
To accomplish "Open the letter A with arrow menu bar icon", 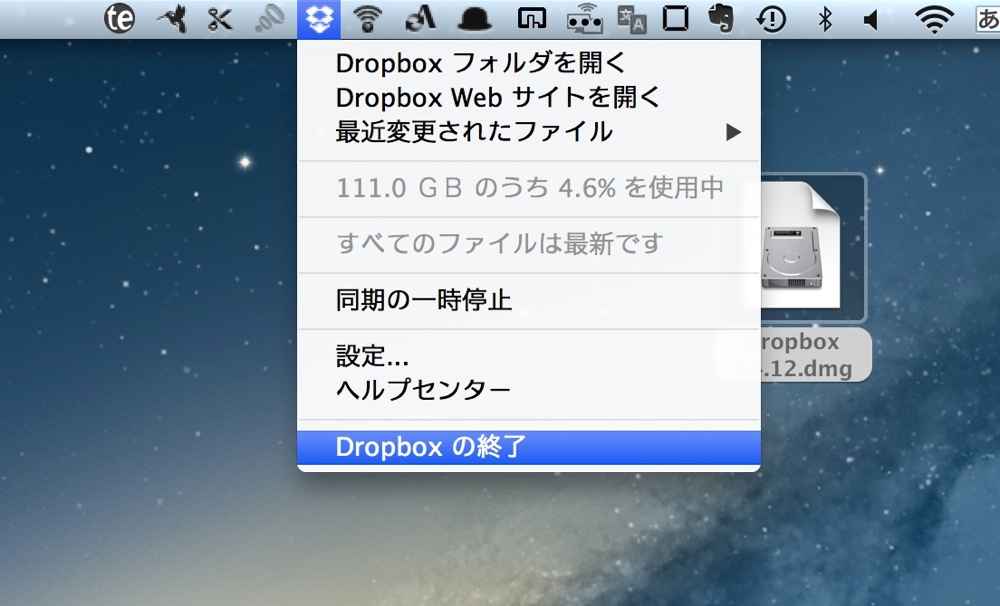I will point(420,18).
